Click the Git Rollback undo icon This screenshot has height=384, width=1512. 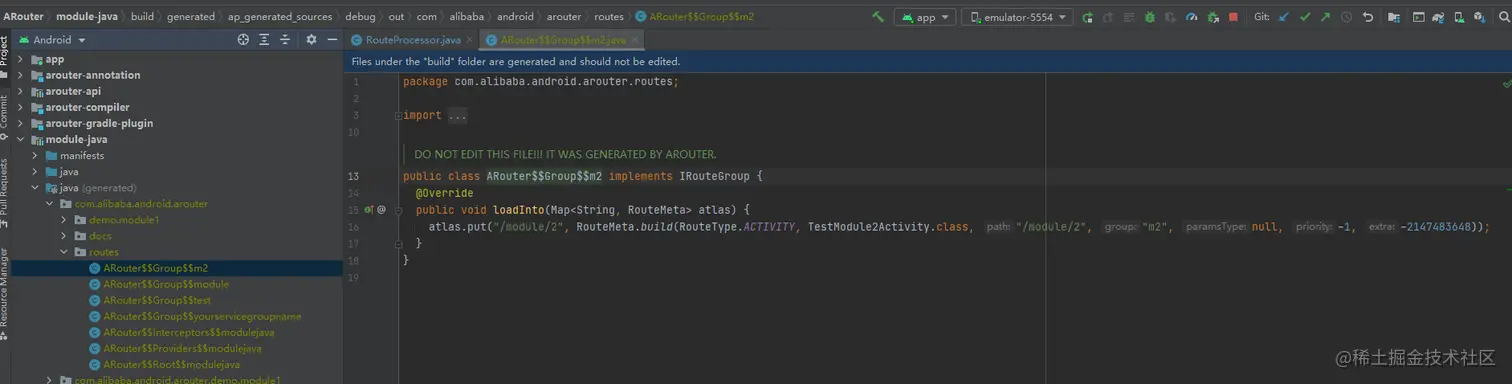pos(1368,17)
